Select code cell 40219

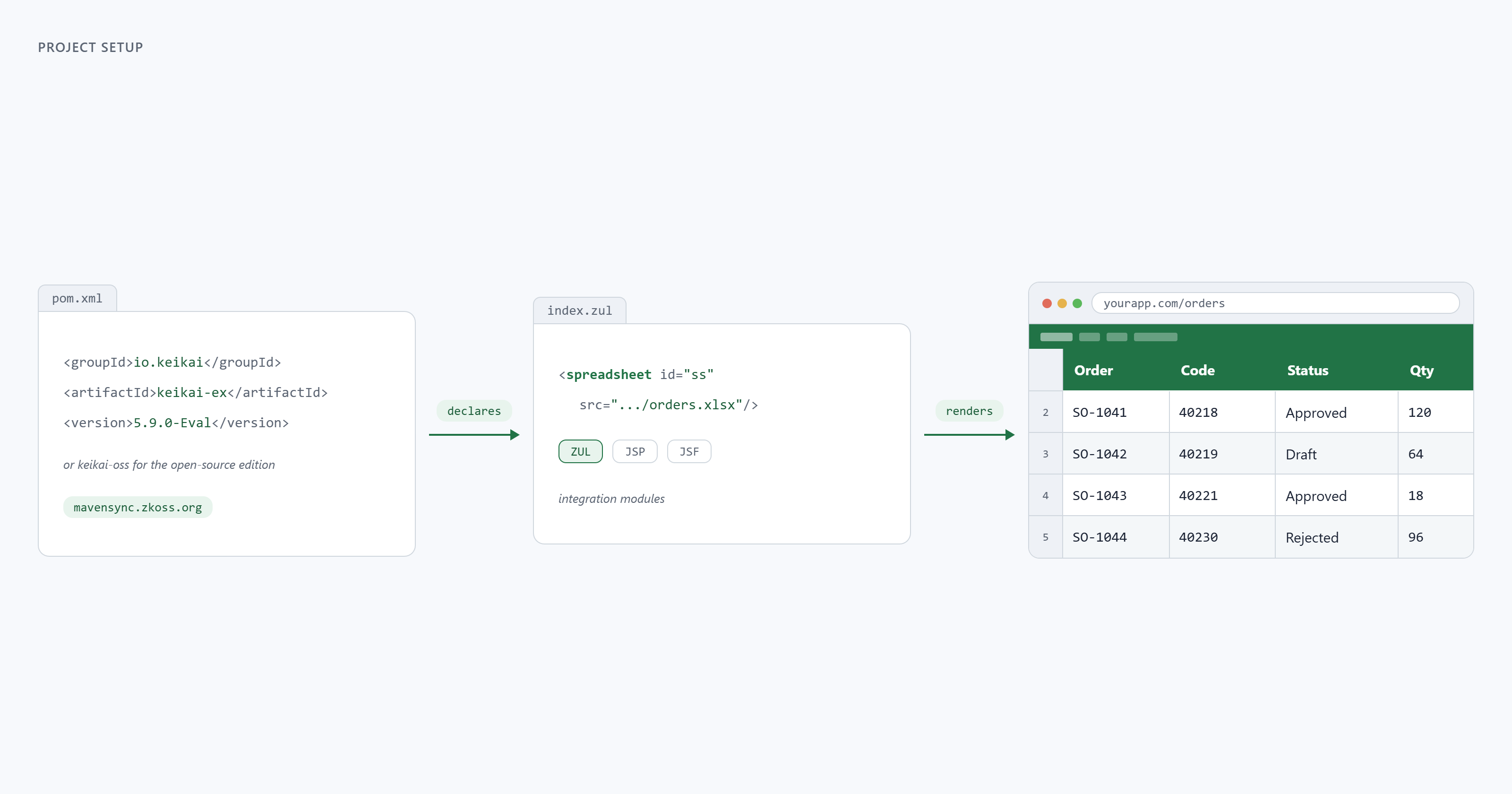(1222, 454)
